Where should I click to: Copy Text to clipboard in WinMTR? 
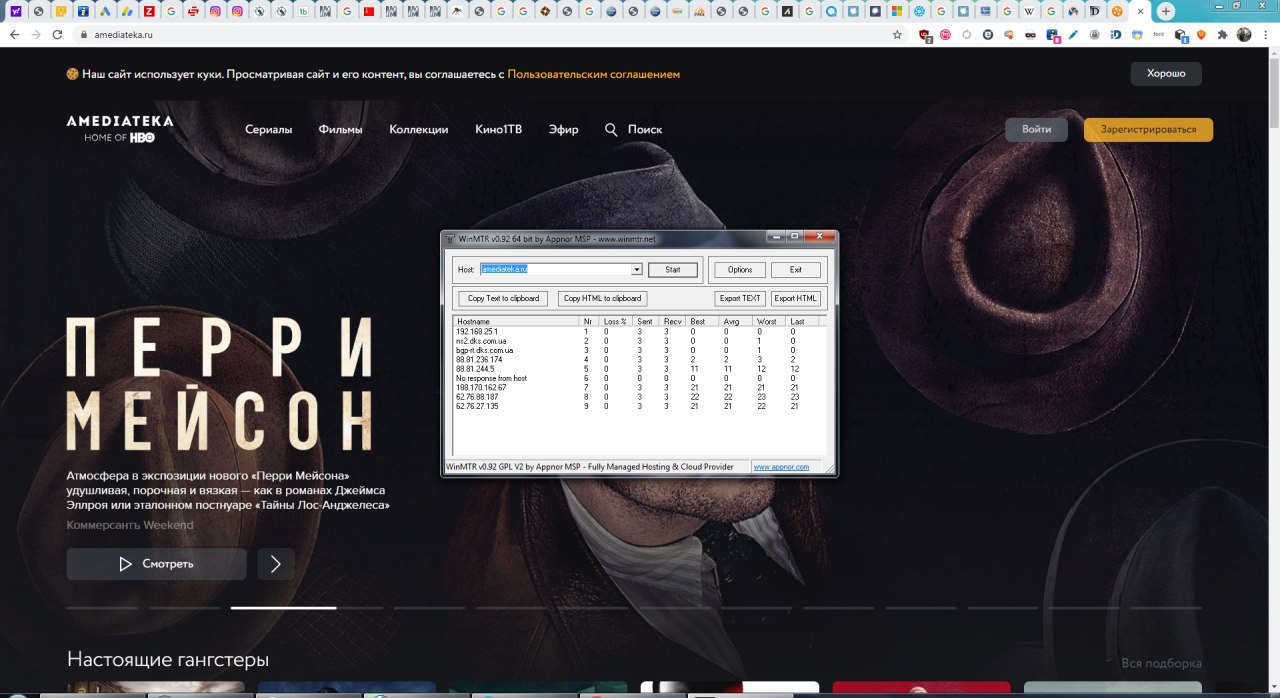[504, 298]
